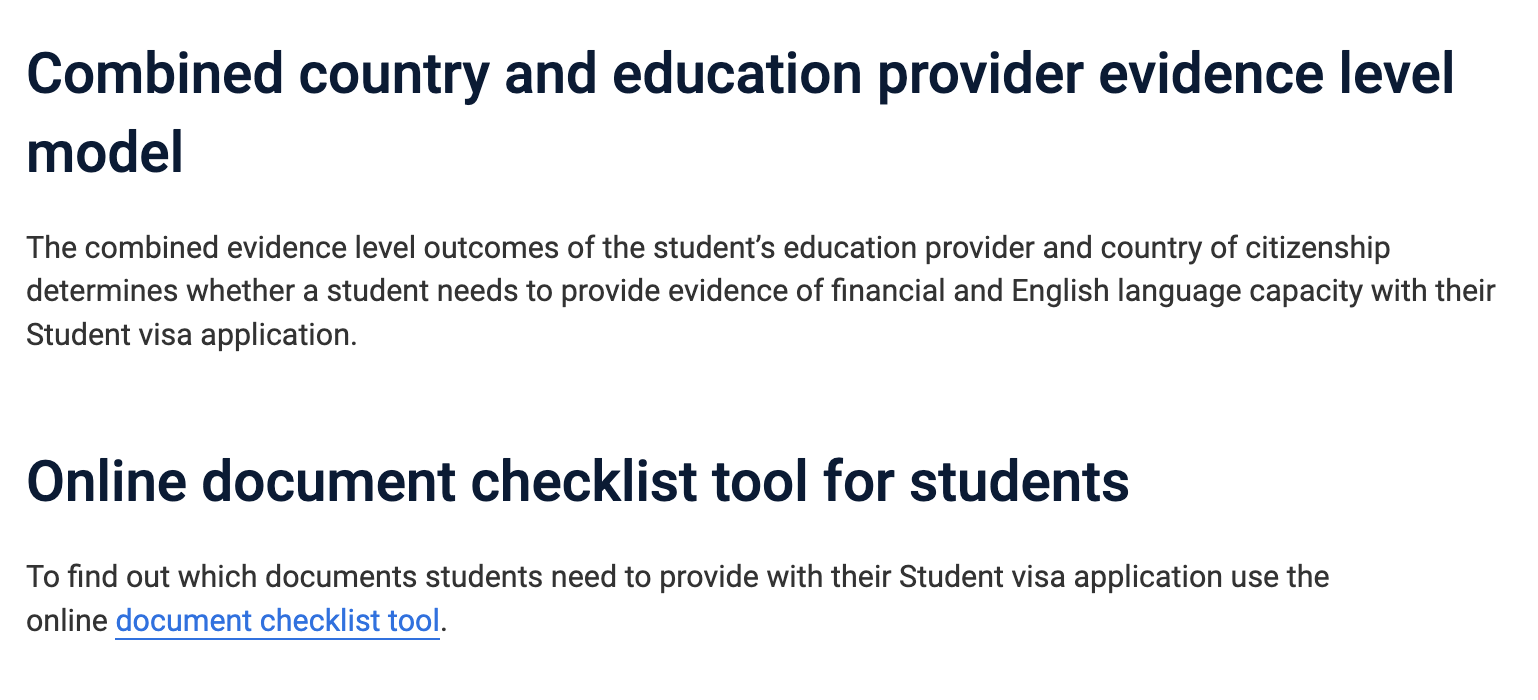Image resolution: width=1538 pixels, height=700 pixels.
Task: Click the word "model" in the first heading
Action: coord(105,153)
